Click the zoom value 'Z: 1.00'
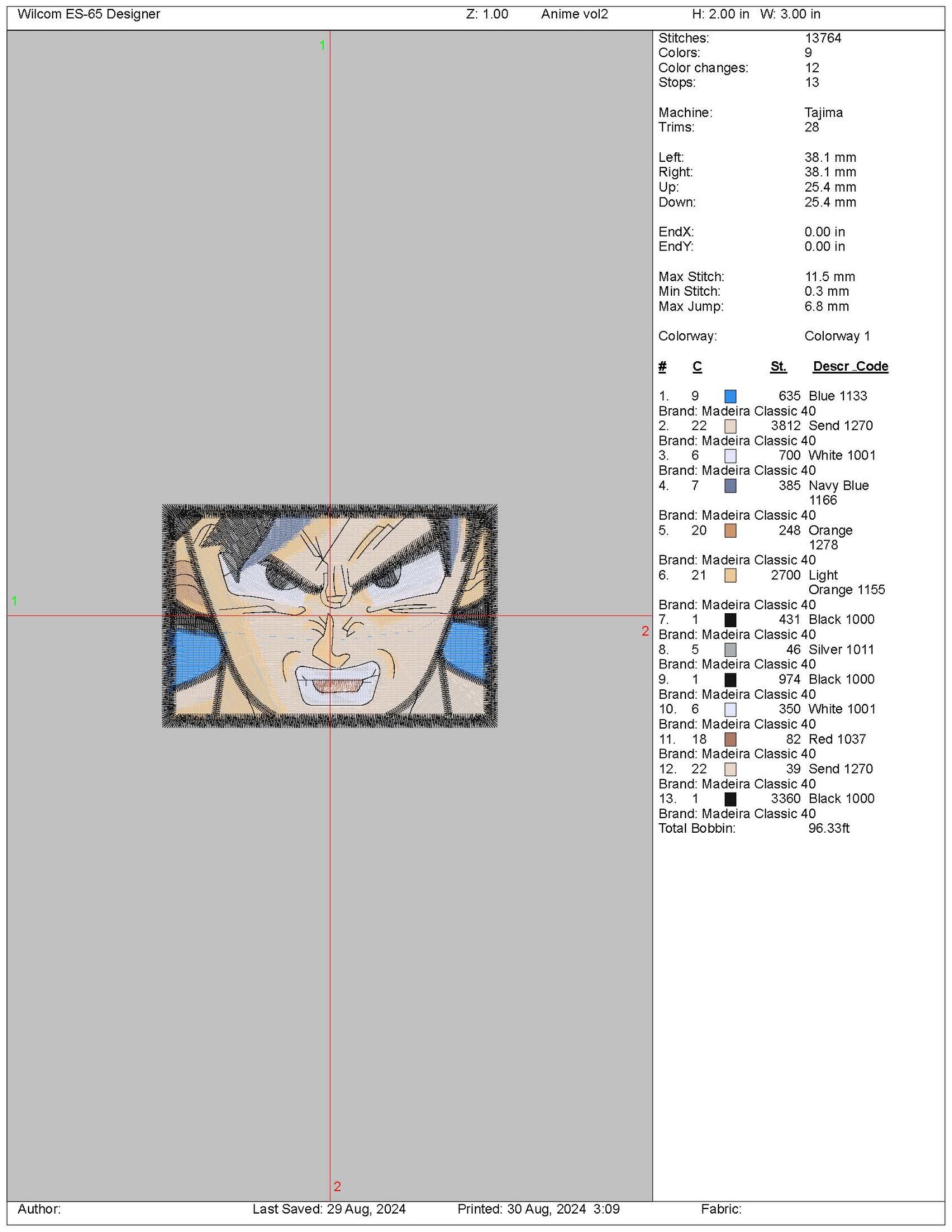Image resolution: width=952 pixels, height=1232 pixels. (487, 14)
